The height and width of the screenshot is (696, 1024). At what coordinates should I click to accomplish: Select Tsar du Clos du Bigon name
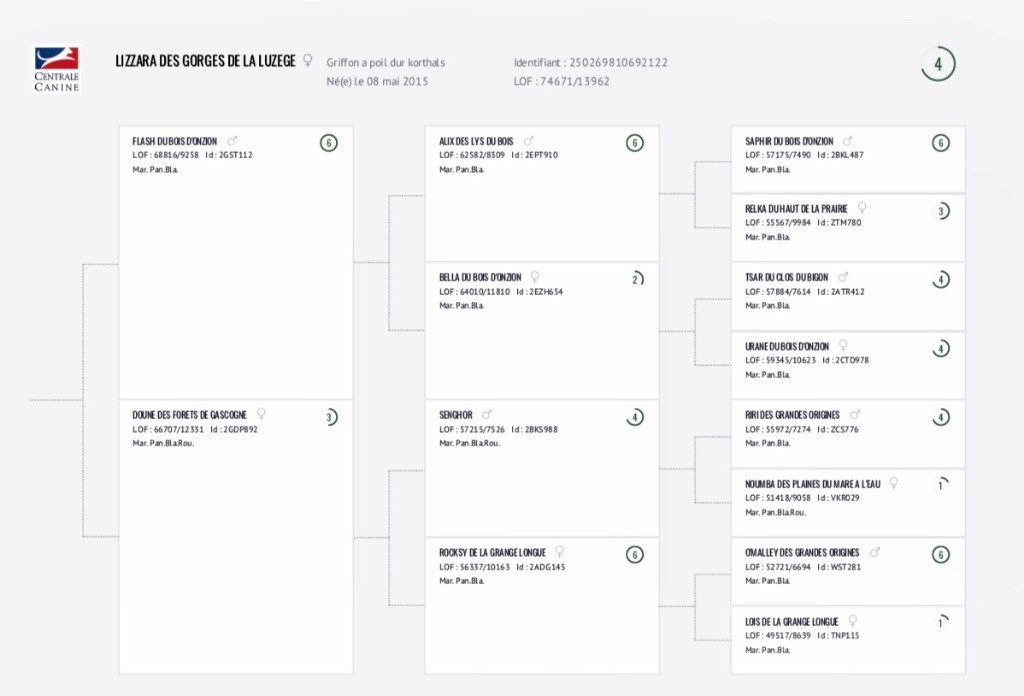tap(786, 277)
